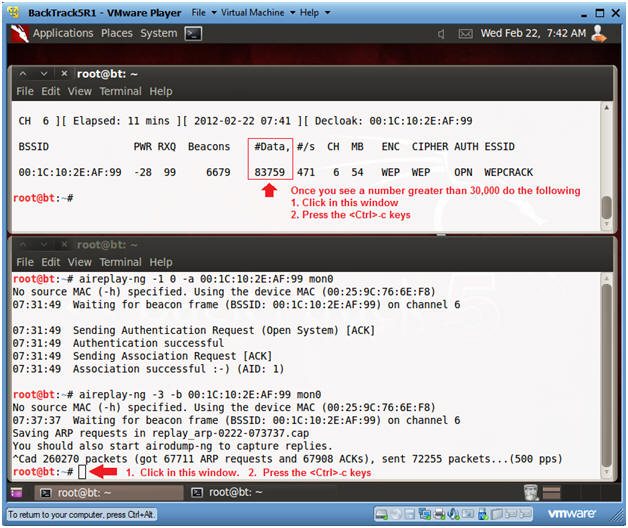Click the down-arrow button in lower terminal title bar
628x528 pixels.
click(44, 244)
